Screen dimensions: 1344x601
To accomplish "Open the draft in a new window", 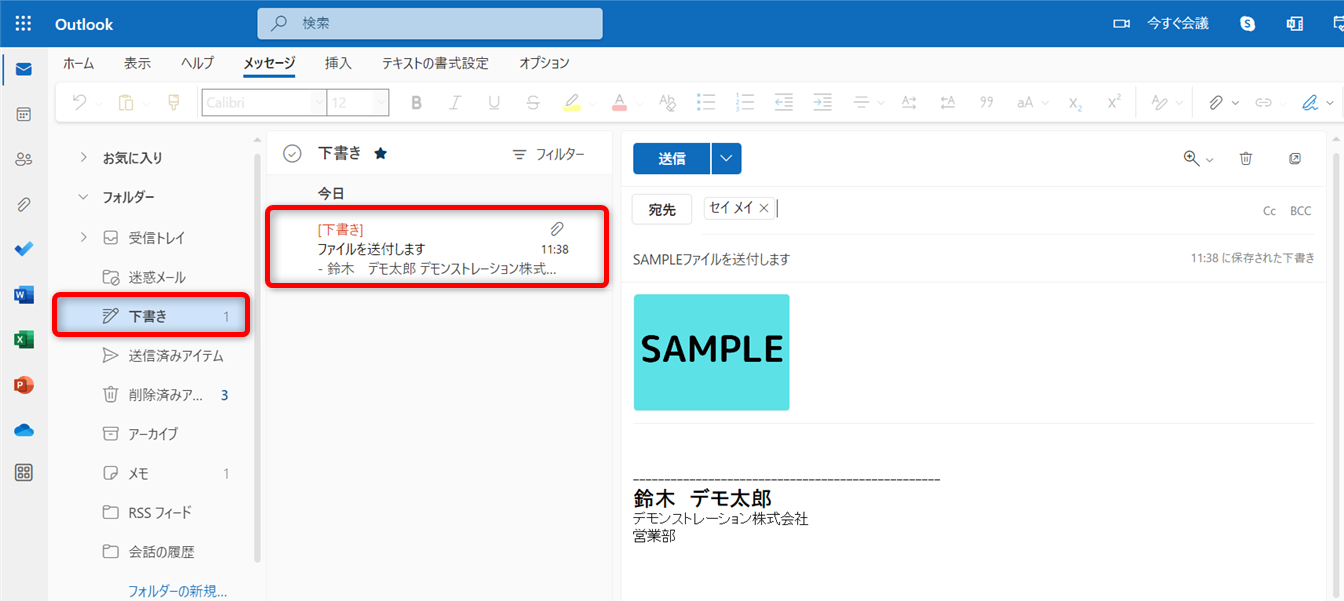I will pos(1295,158).
